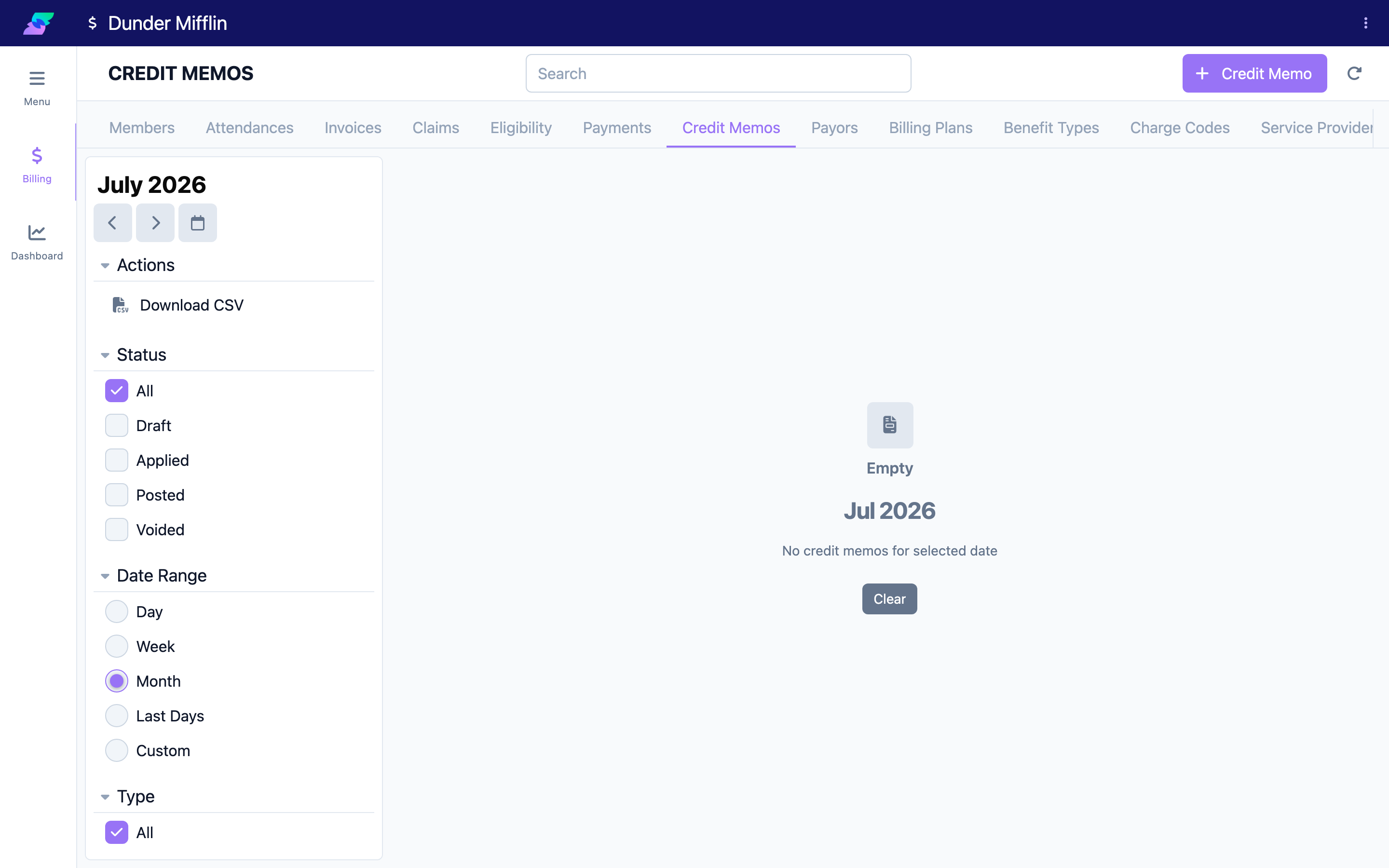
Task: Click the dollar icon beside Dunder Mifflin
Action: coord(93,23)
